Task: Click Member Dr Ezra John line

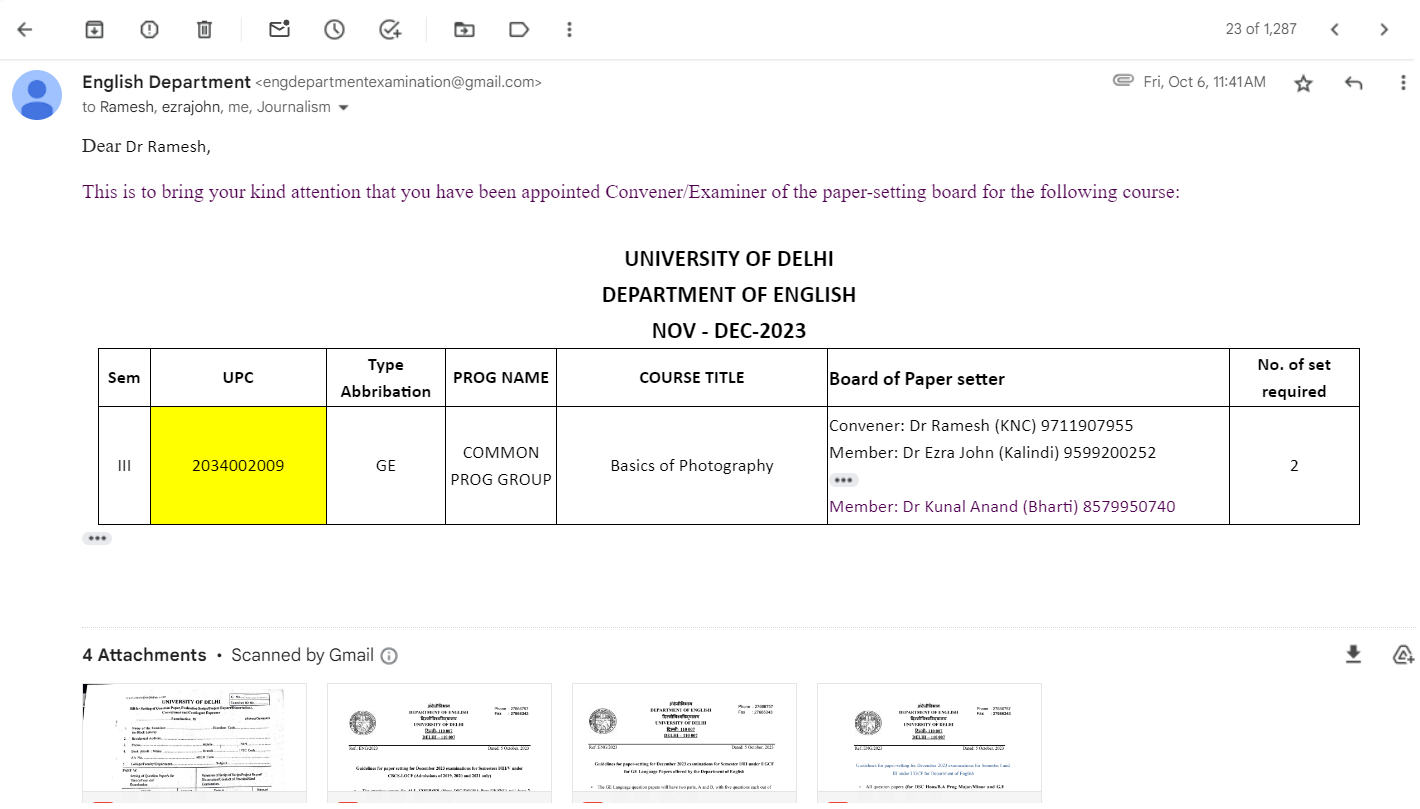Action: (x=992, y=452)
